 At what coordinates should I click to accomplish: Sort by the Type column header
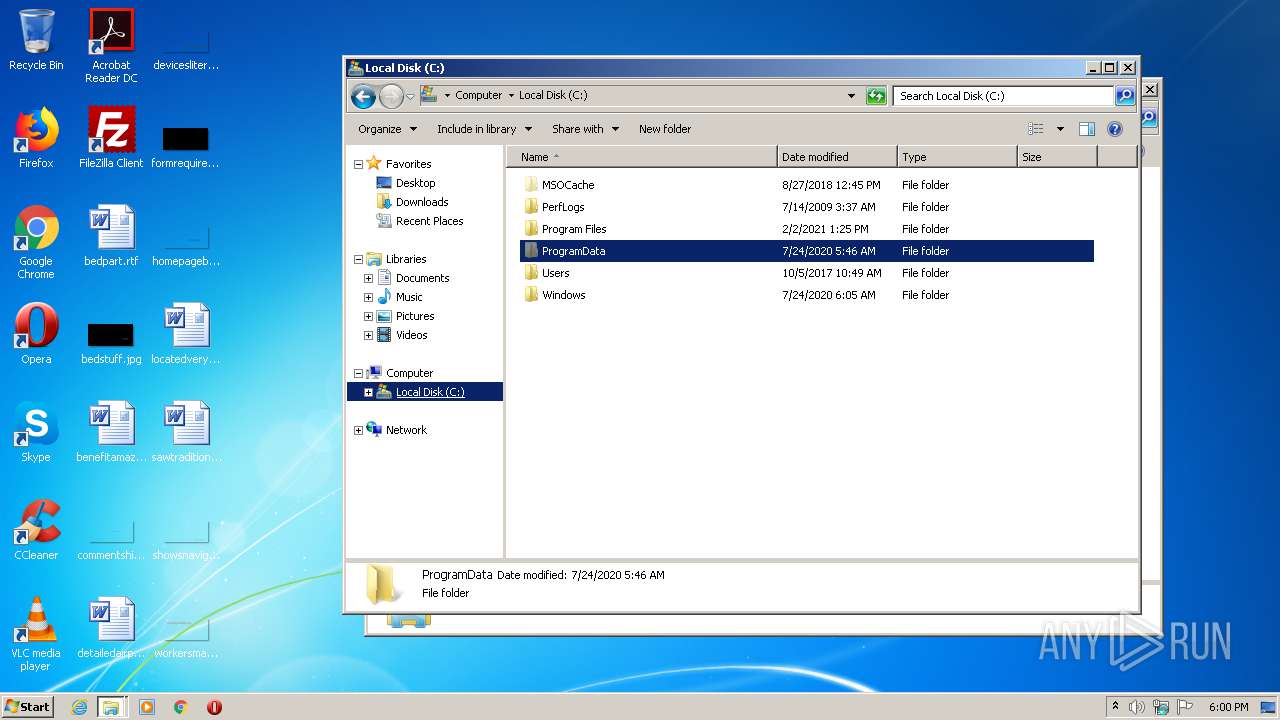click(957, 157)
